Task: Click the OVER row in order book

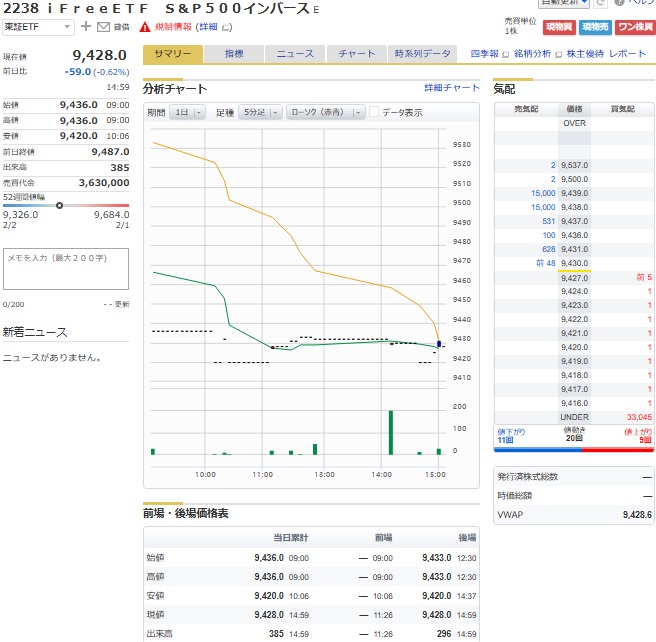Action: click(574, 123)
